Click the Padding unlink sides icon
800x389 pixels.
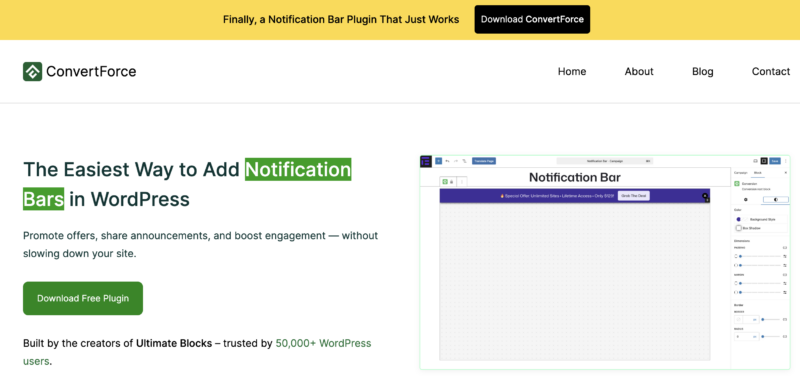(x=785, y=248)
